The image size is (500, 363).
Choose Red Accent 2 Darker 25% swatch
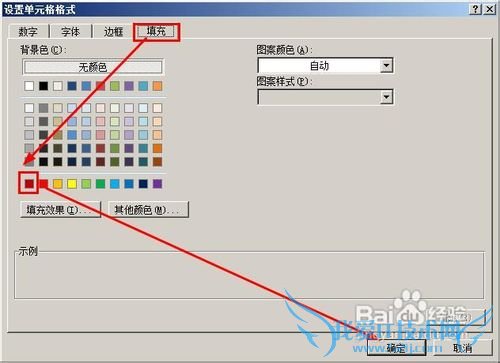100,148
